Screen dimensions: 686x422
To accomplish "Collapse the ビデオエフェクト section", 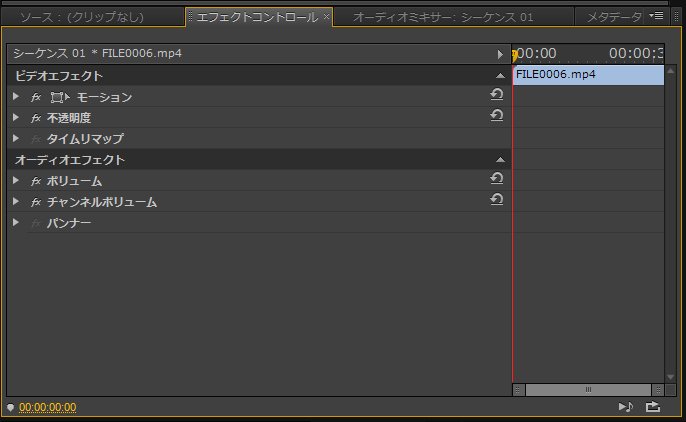I will [x=500, y=76].
